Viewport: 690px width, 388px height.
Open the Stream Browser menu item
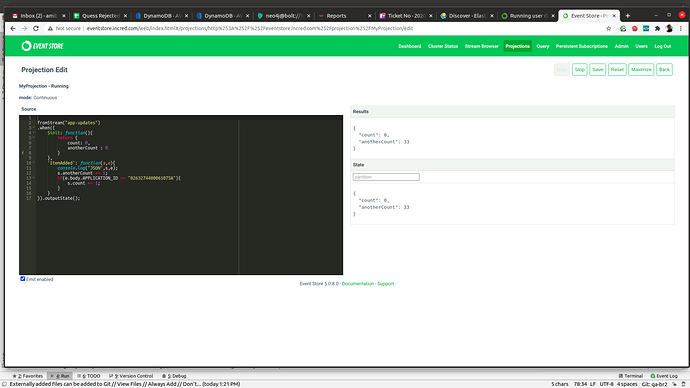(x=481, y=46)
